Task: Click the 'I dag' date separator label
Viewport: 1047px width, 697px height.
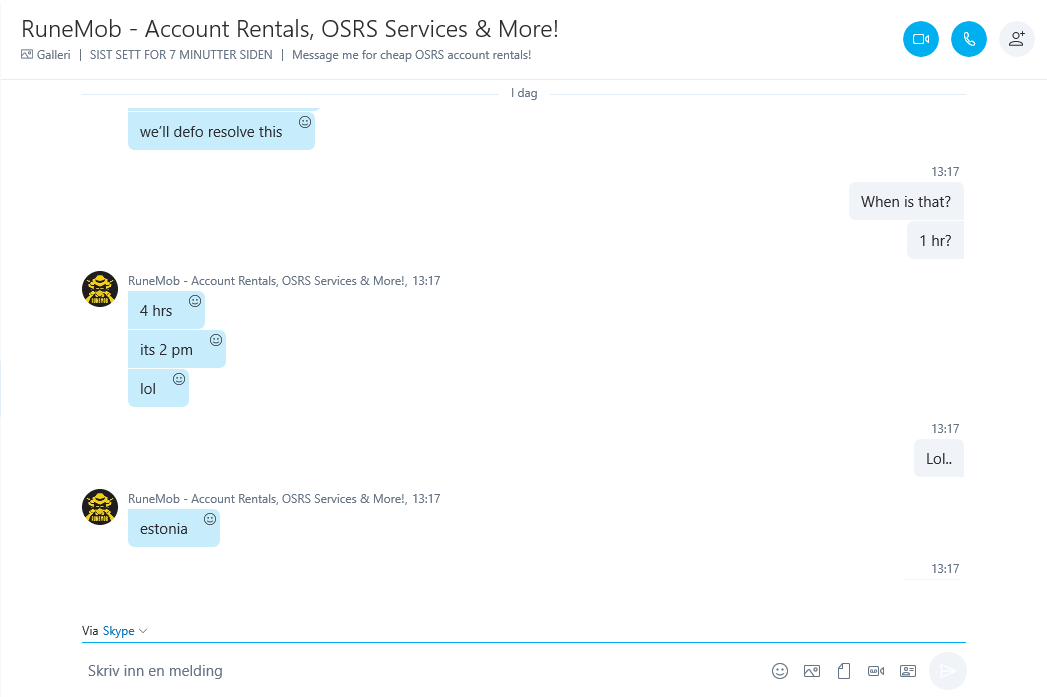Action: pos(524,93)
